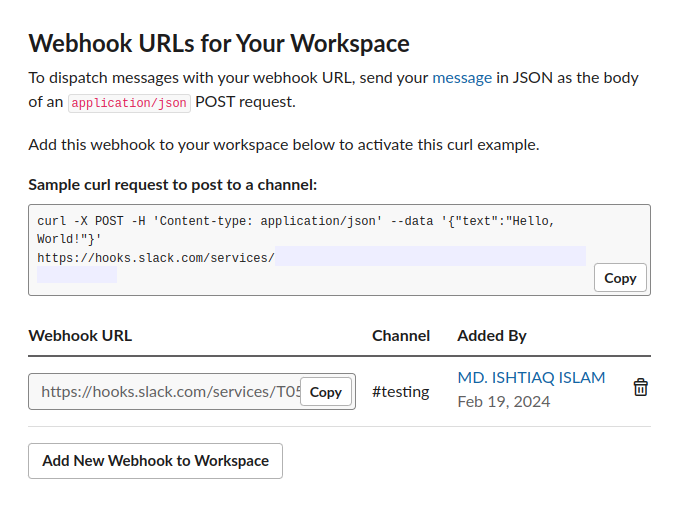This screenshot has height=509, width=680.
Task: Copy the webhook URL for #testing
Action: tap(326, 392)
